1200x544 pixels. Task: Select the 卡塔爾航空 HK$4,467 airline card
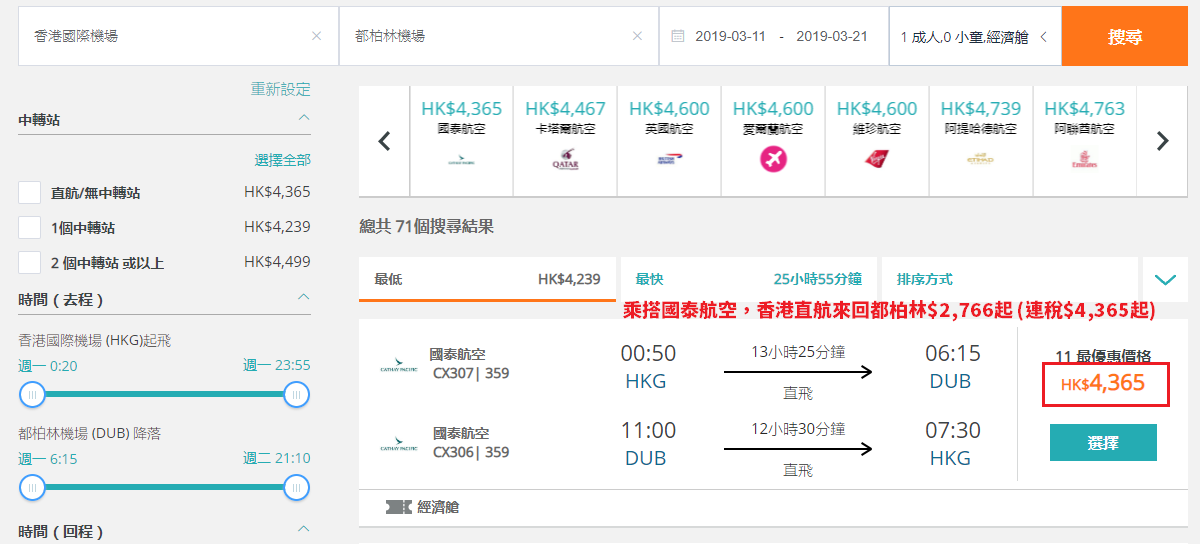(566, 141)
